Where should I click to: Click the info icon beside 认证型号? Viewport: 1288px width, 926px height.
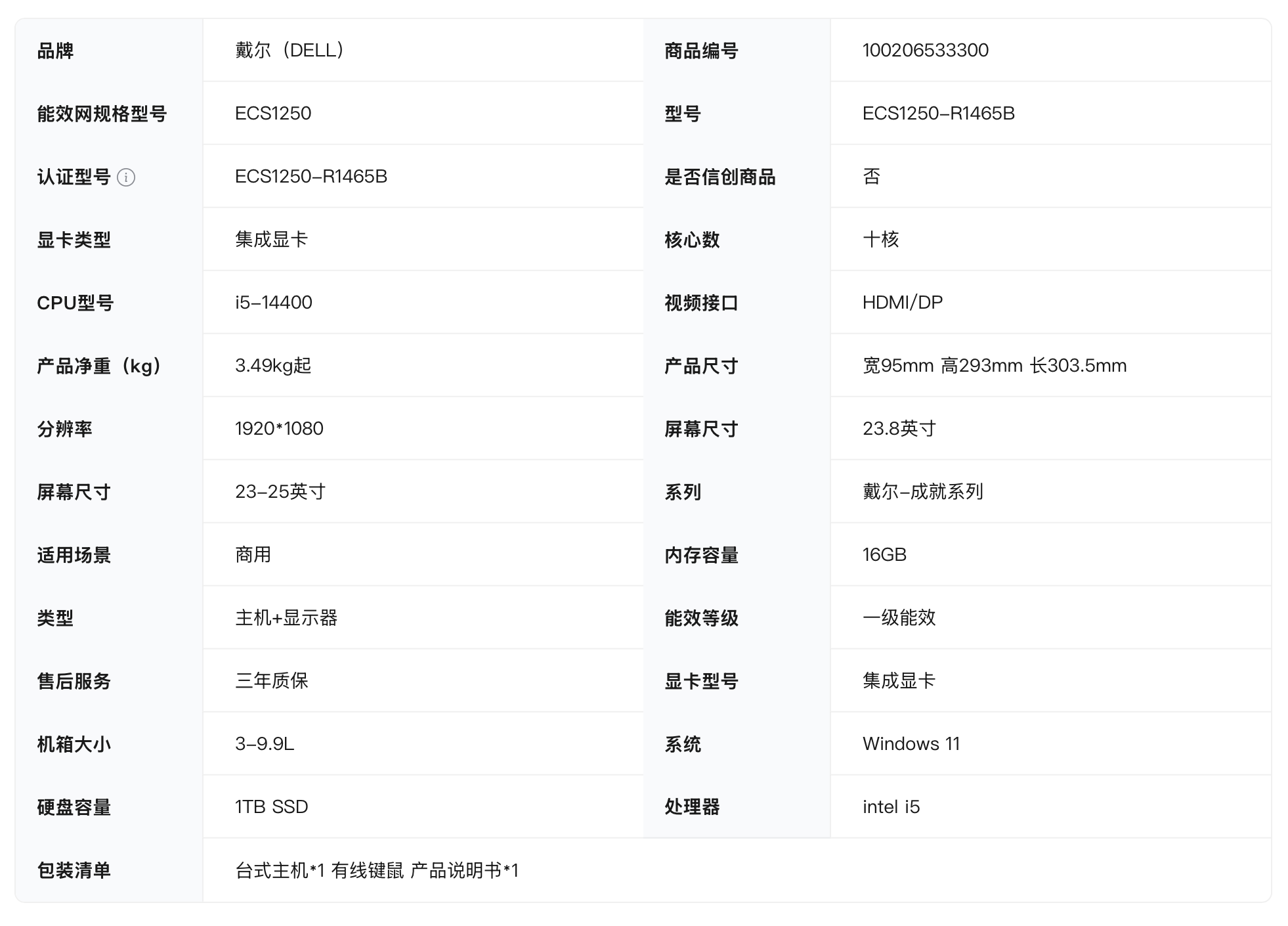(126, 177)
